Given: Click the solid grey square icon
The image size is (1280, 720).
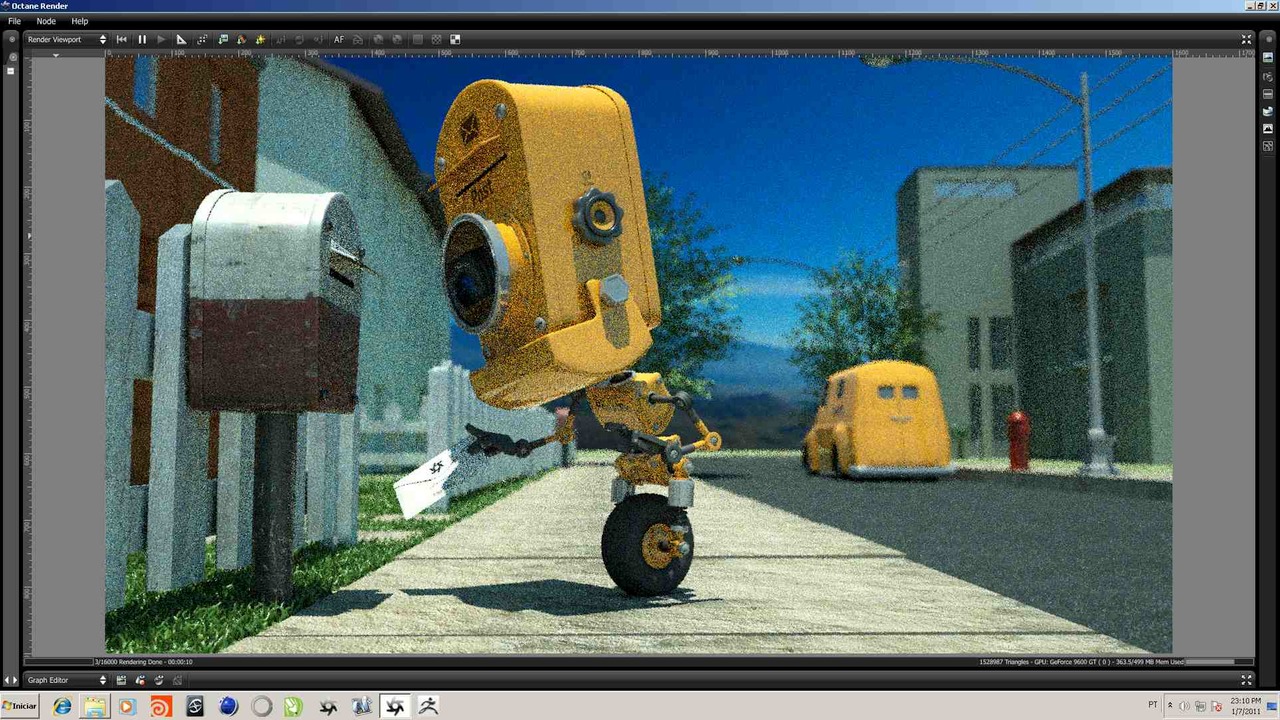Looking at the screenshot, I should click(417, 40).
